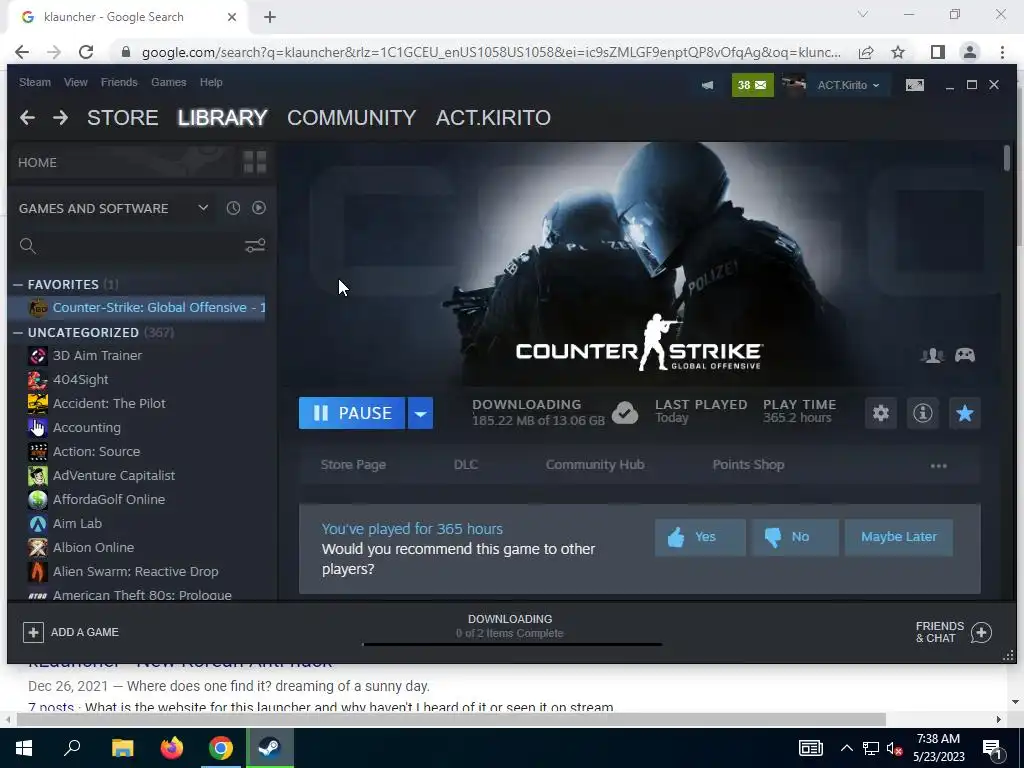Reload the Chrome page
The height and width of the screenshot is (768, 1024).
86,52
